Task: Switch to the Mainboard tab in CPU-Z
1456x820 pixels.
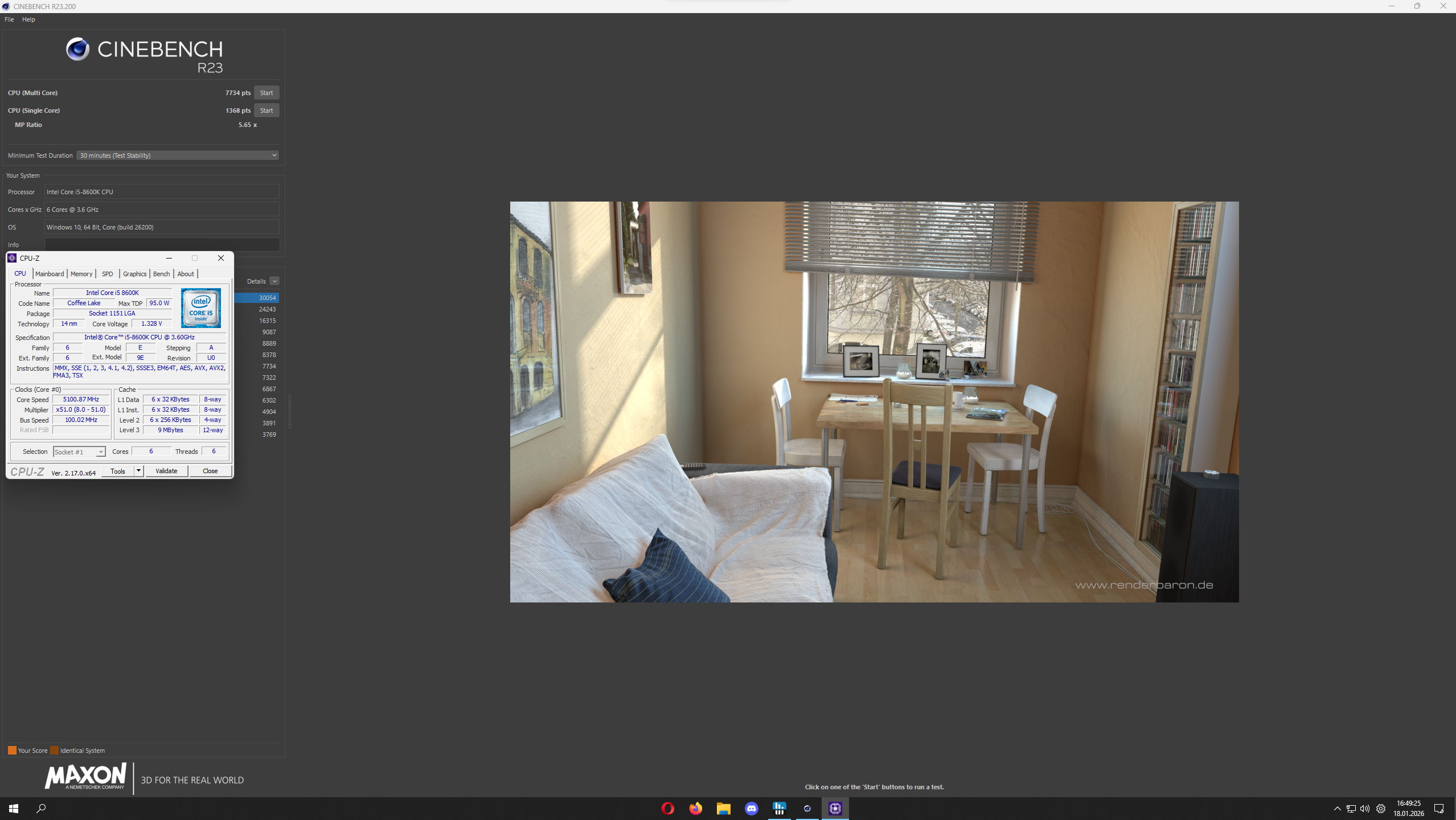Action: click(x=49, y=274)
